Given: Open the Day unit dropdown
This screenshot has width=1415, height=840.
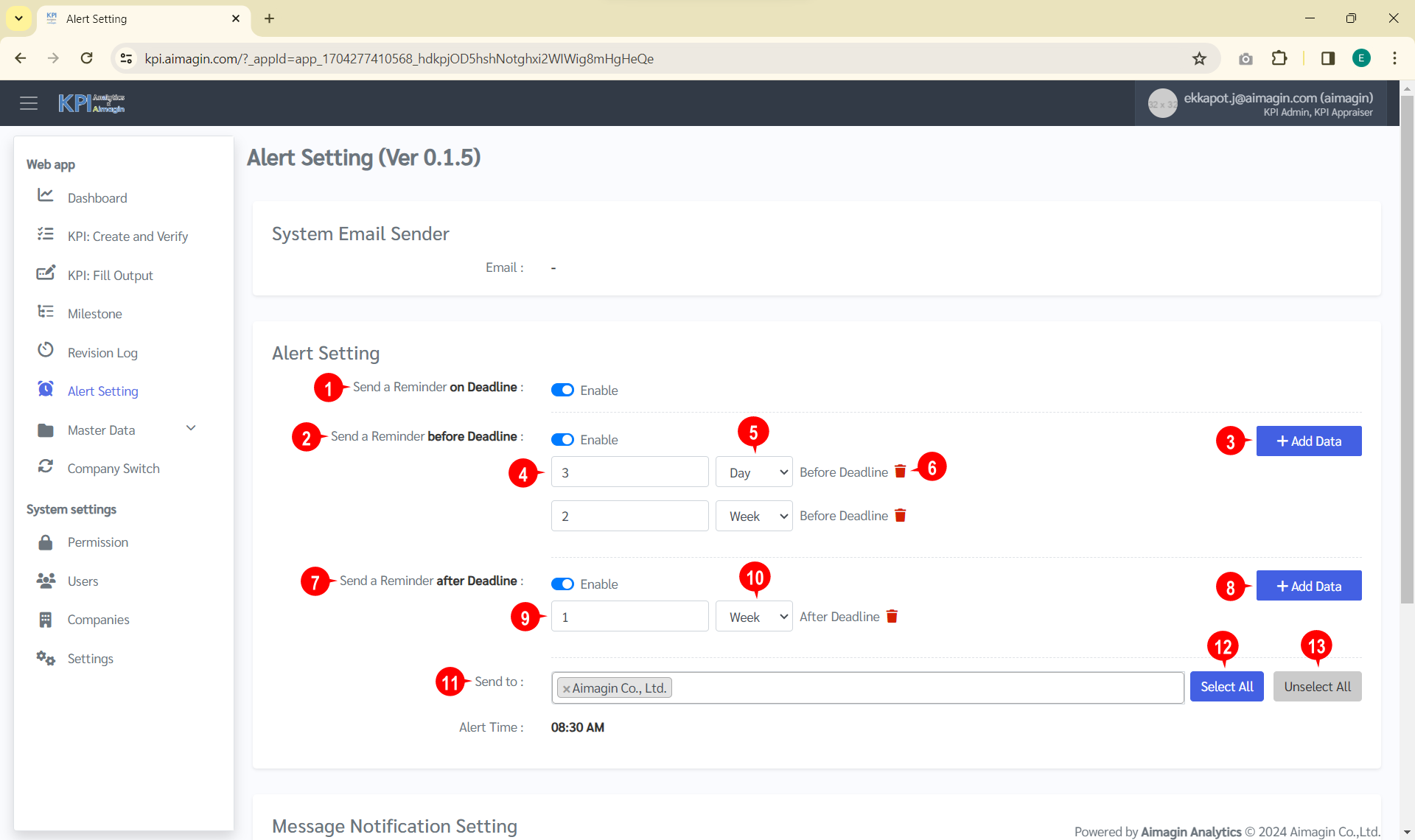Looking at the screenshot, I should pos(753,472).
